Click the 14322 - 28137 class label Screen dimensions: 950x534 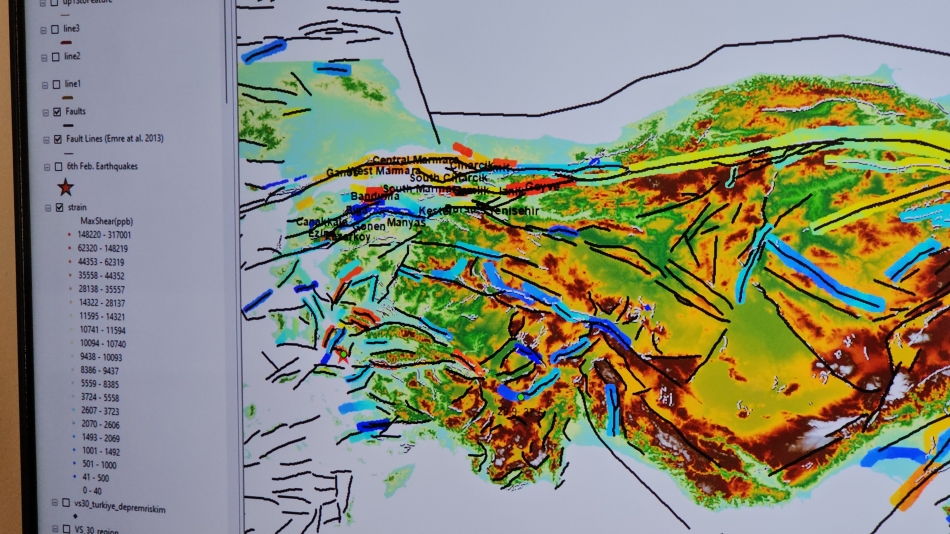[102, 303]
